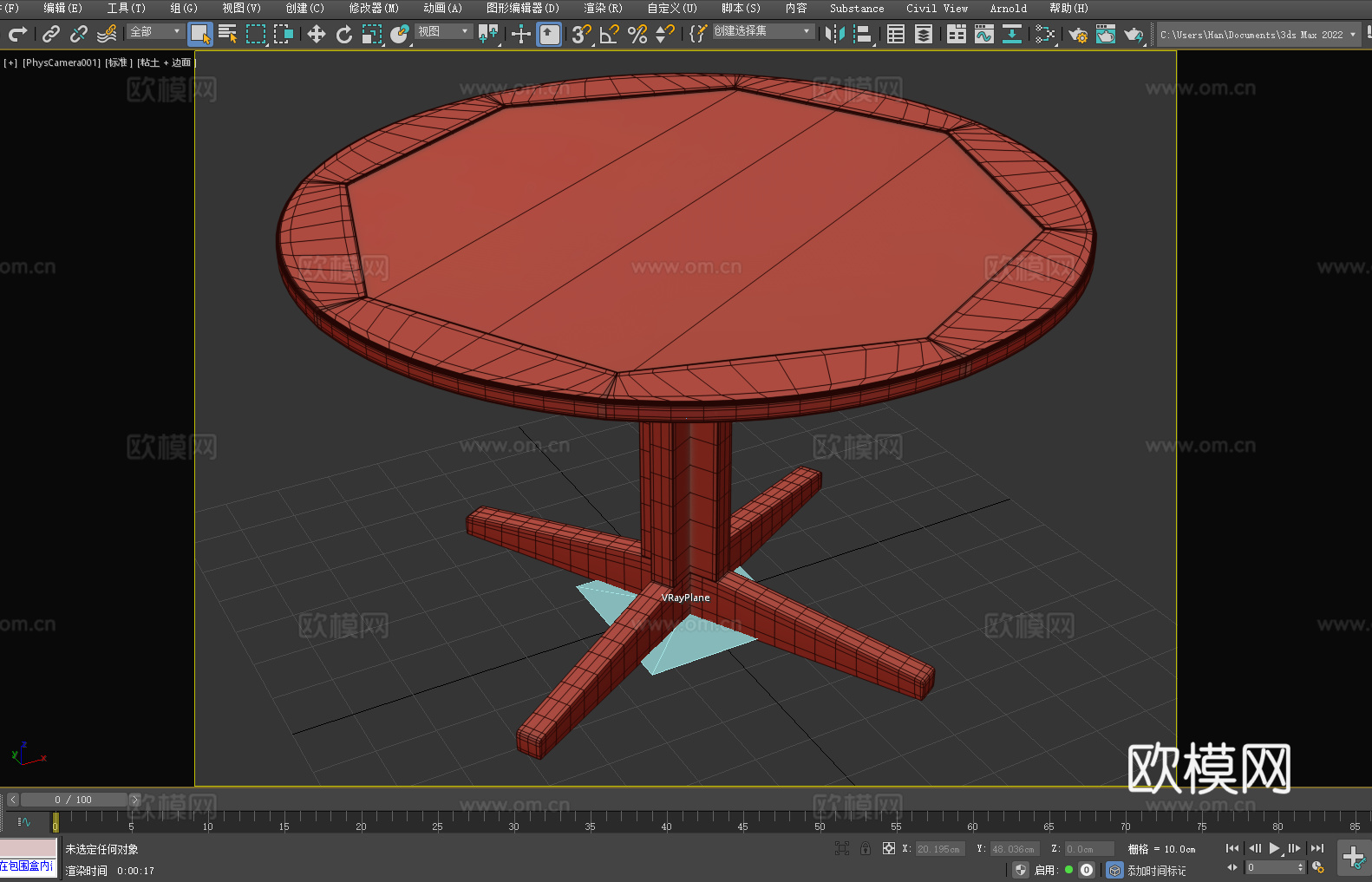1372x882 pixels.
Task: Step time slider forward with right arrow
Action: point(134,800)
